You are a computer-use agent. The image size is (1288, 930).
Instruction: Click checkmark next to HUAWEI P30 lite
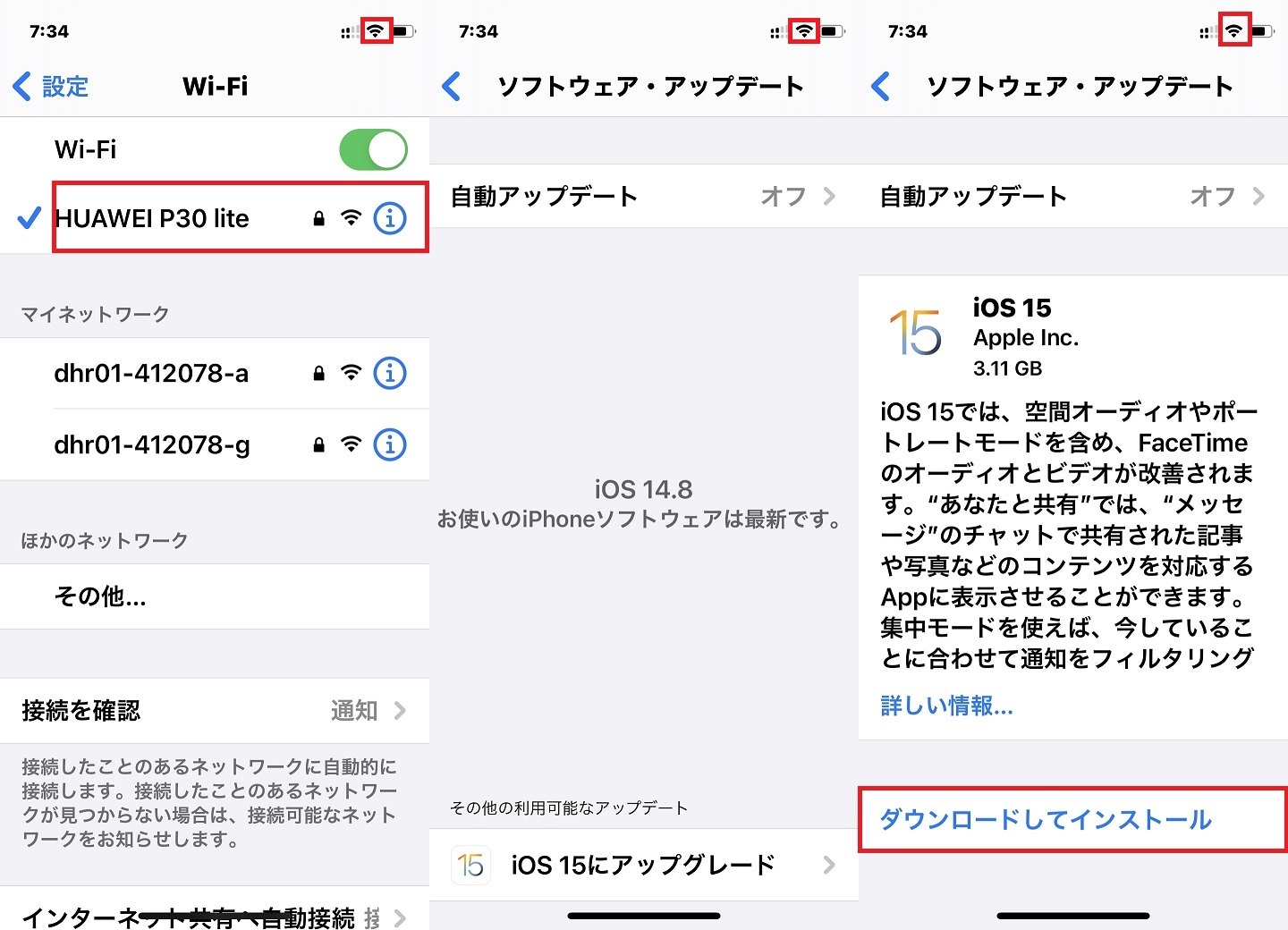click(x=30, y=217)
